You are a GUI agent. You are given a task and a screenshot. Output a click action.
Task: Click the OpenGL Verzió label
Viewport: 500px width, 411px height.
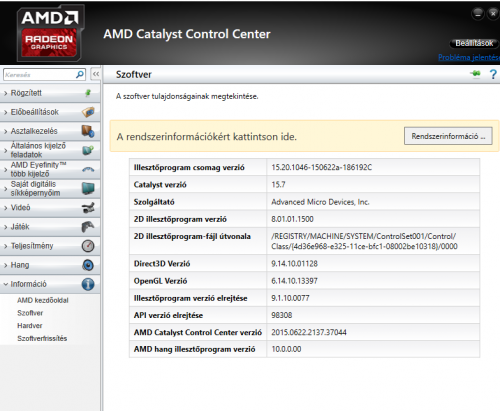(x=160, y=281)
